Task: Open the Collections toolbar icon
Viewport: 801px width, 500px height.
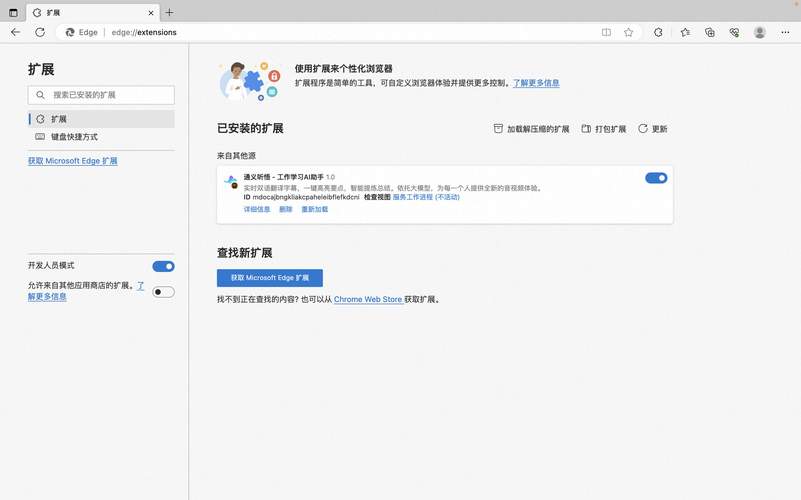Action: (710, 32)
